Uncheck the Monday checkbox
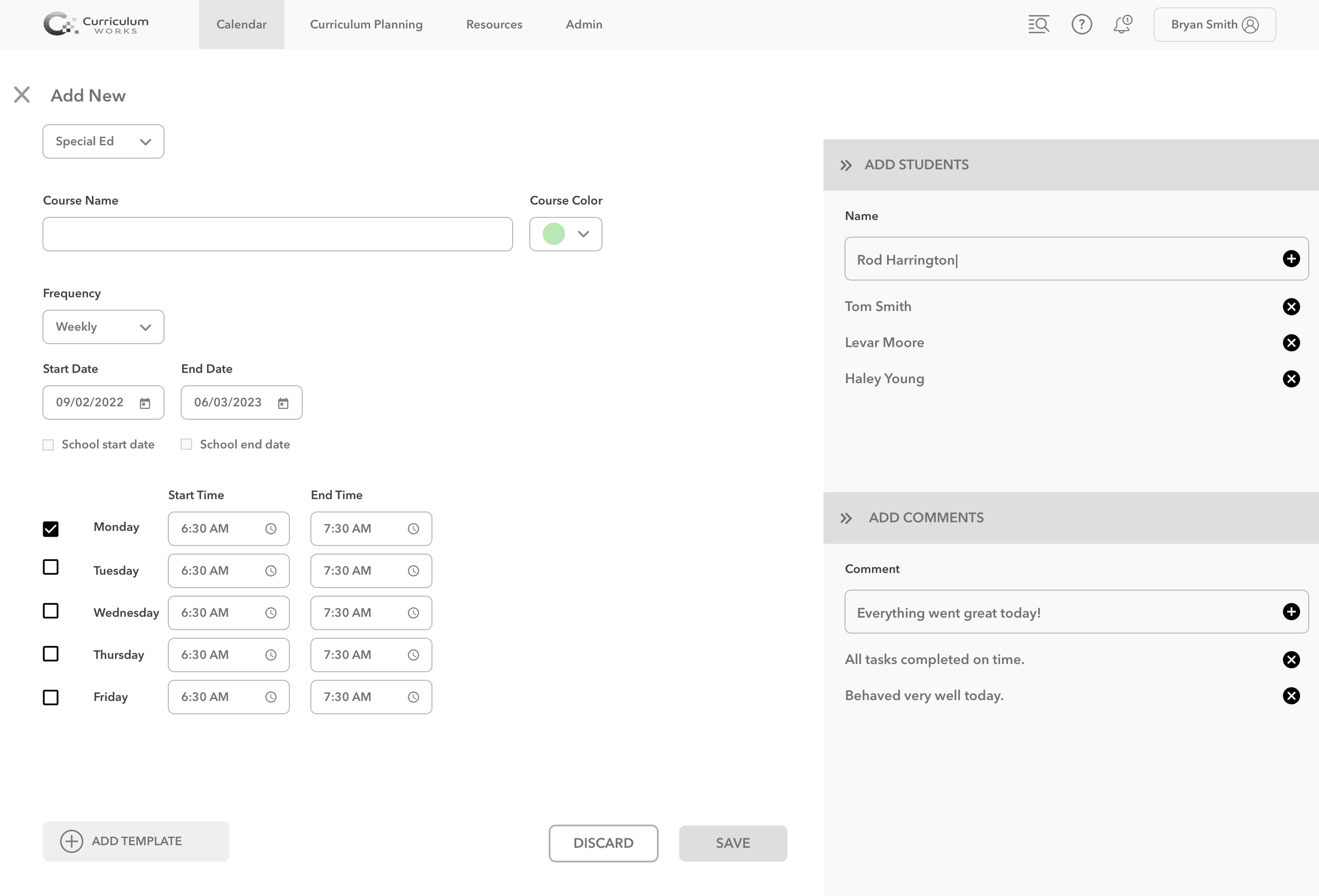 tap(51, 529)
